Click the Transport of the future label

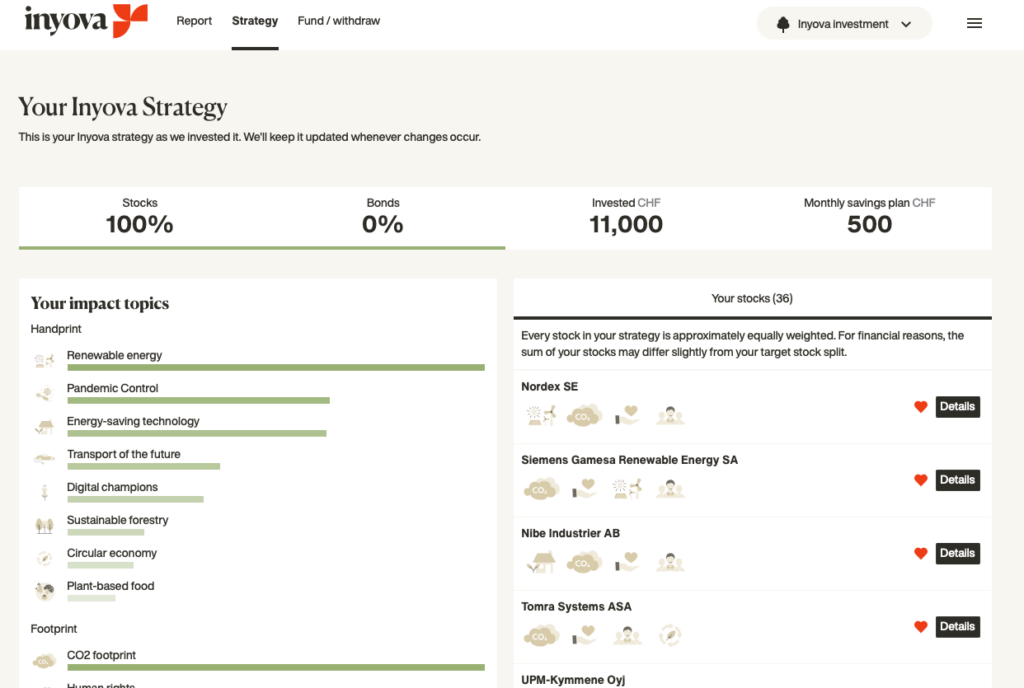123,454
